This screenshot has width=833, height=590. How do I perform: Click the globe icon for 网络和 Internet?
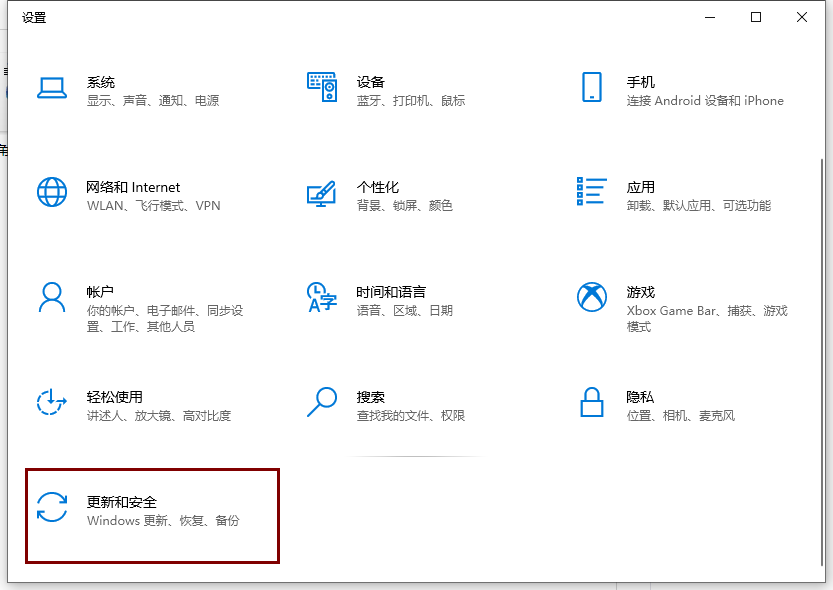pos(51,192)
